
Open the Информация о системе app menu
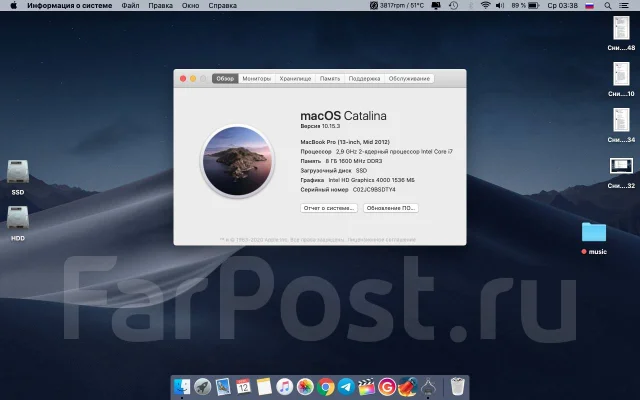[69, 6]
